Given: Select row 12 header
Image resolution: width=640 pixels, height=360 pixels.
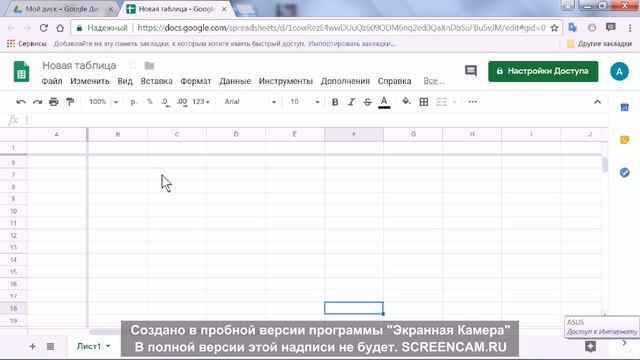Looking at the screenshot, I should (x=13, y=236).
